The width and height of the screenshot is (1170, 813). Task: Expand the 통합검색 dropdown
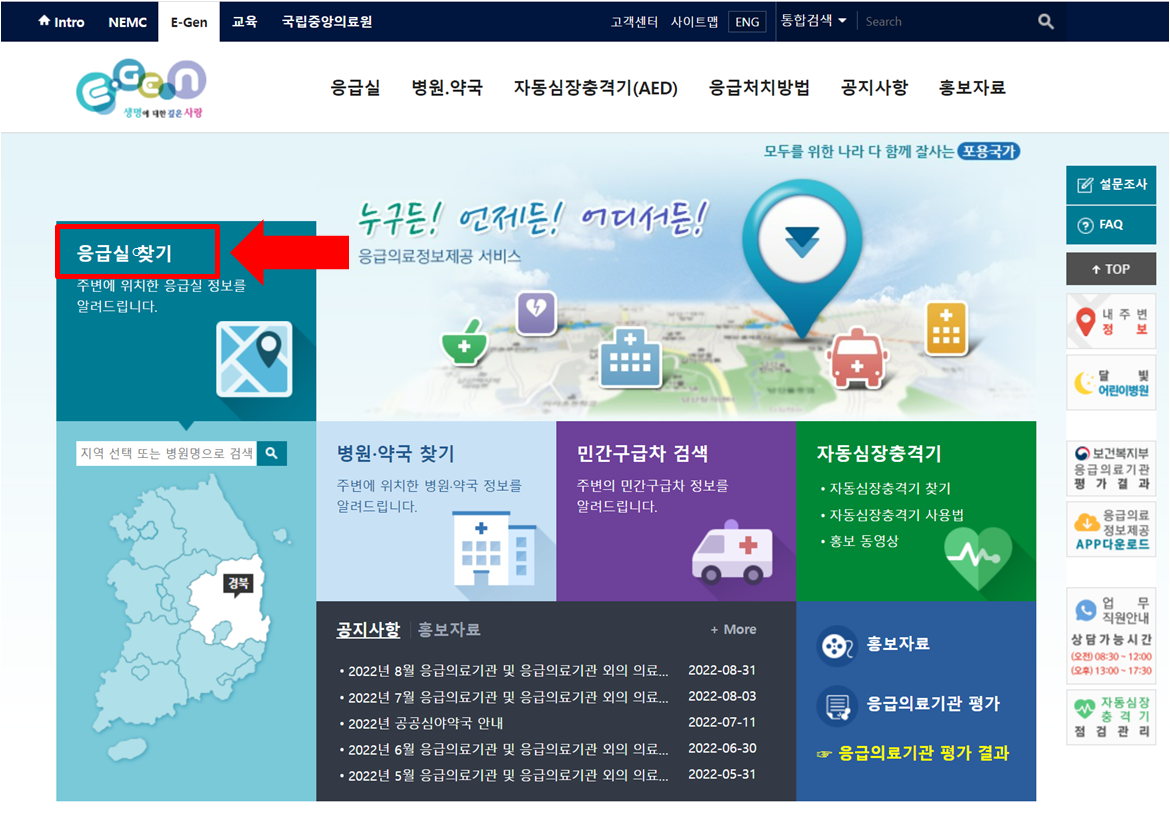(x=813, y=21)
